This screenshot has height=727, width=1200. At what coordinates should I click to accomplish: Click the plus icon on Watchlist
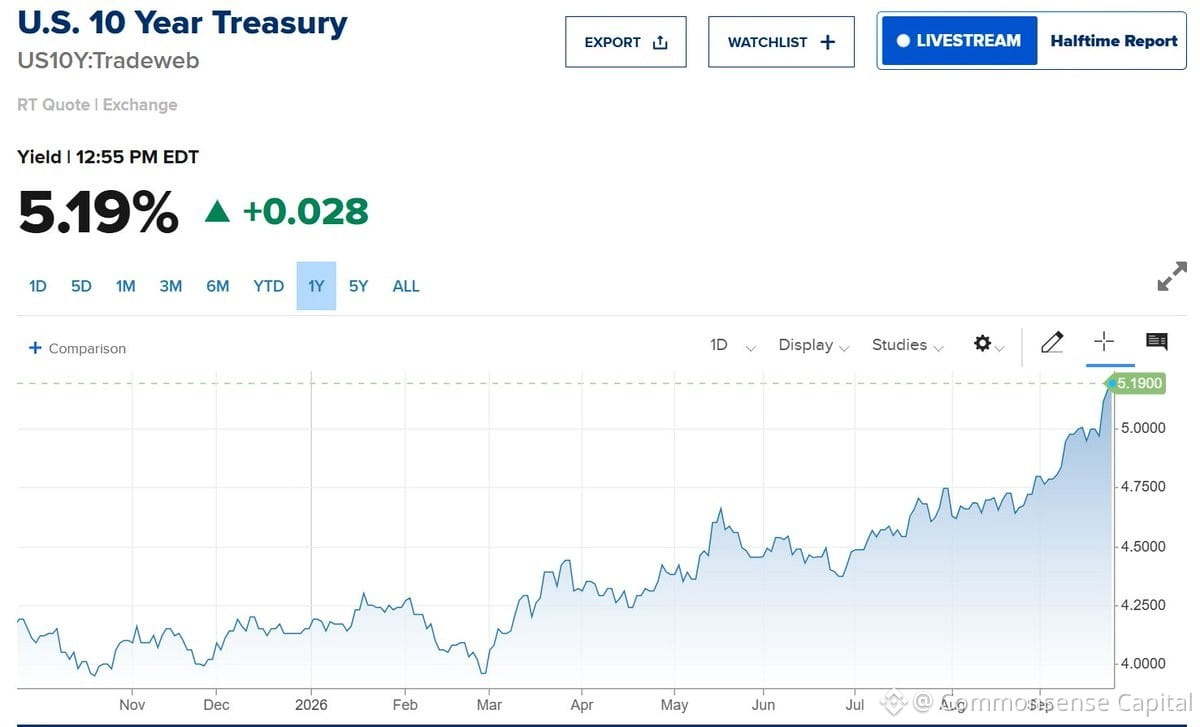(827, 42)
